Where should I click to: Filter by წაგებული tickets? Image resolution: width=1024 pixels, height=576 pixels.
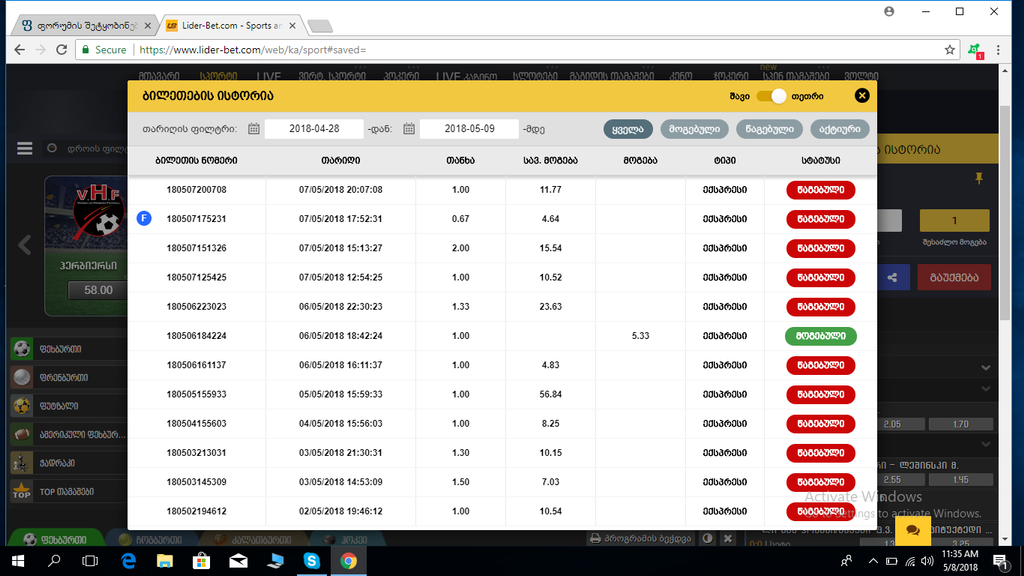(769, 129)
